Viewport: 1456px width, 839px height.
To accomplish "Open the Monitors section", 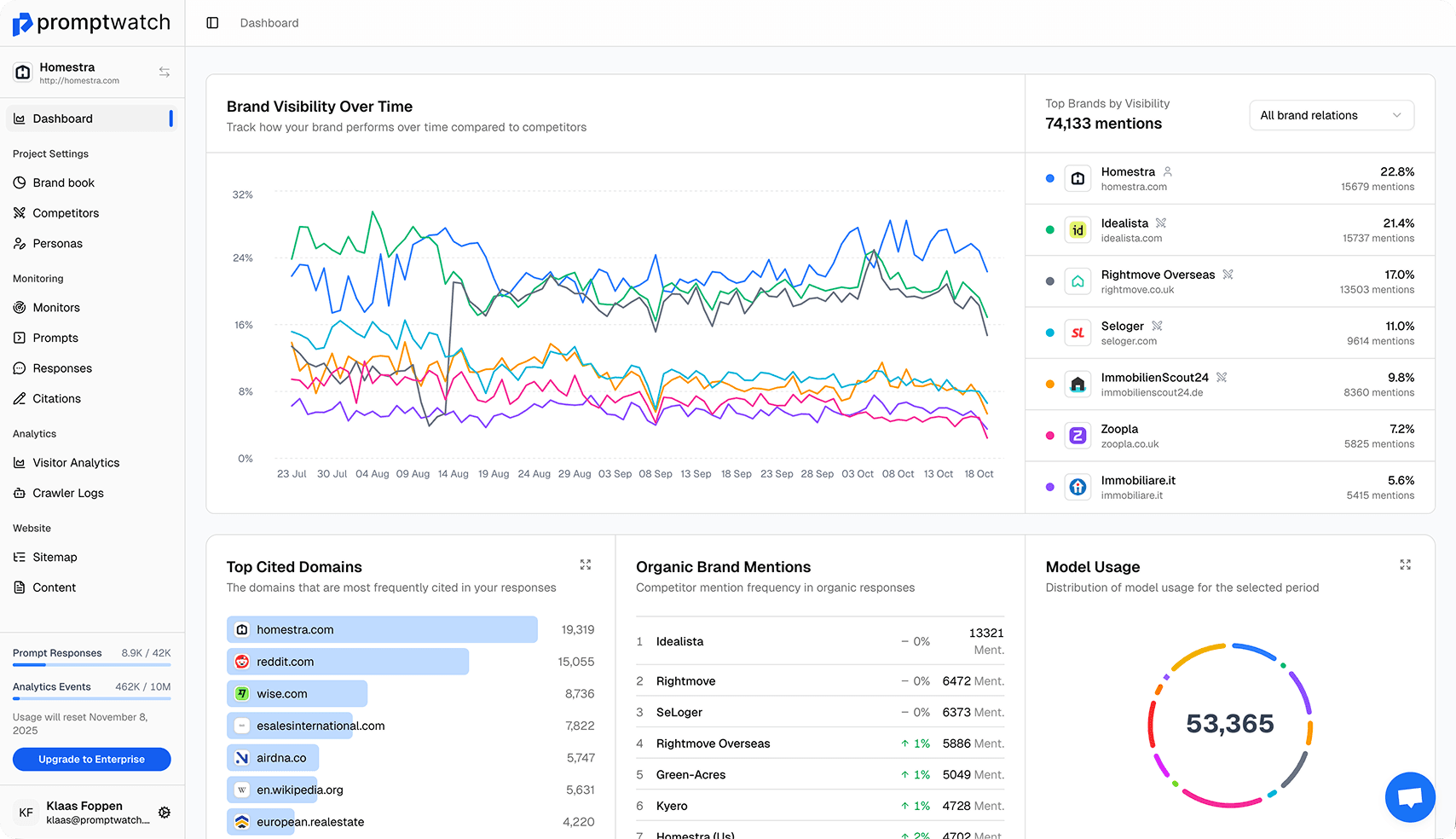I will click(56, 307).
